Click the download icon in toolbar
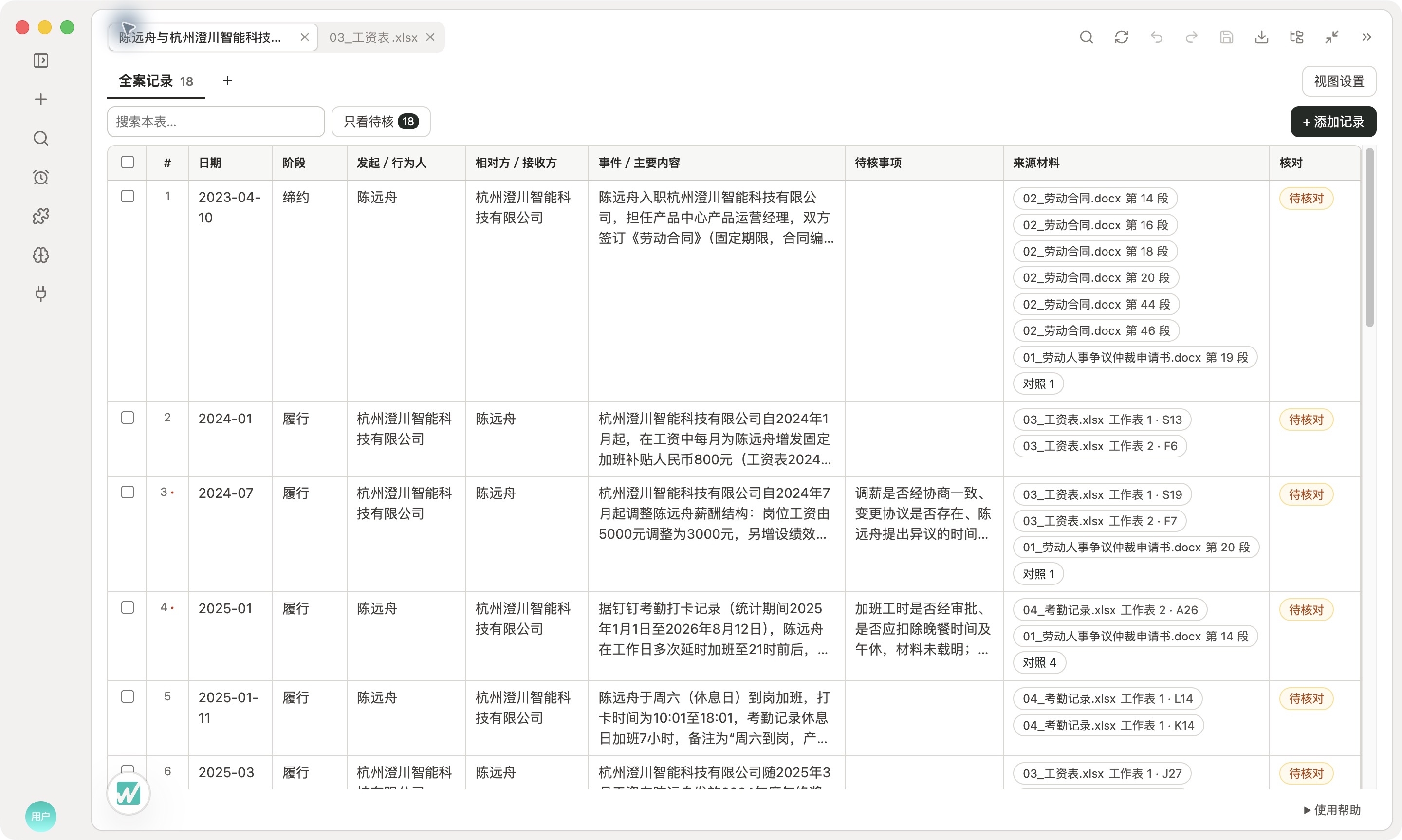The image size is (1402, 840). [x=1262, y=37]
